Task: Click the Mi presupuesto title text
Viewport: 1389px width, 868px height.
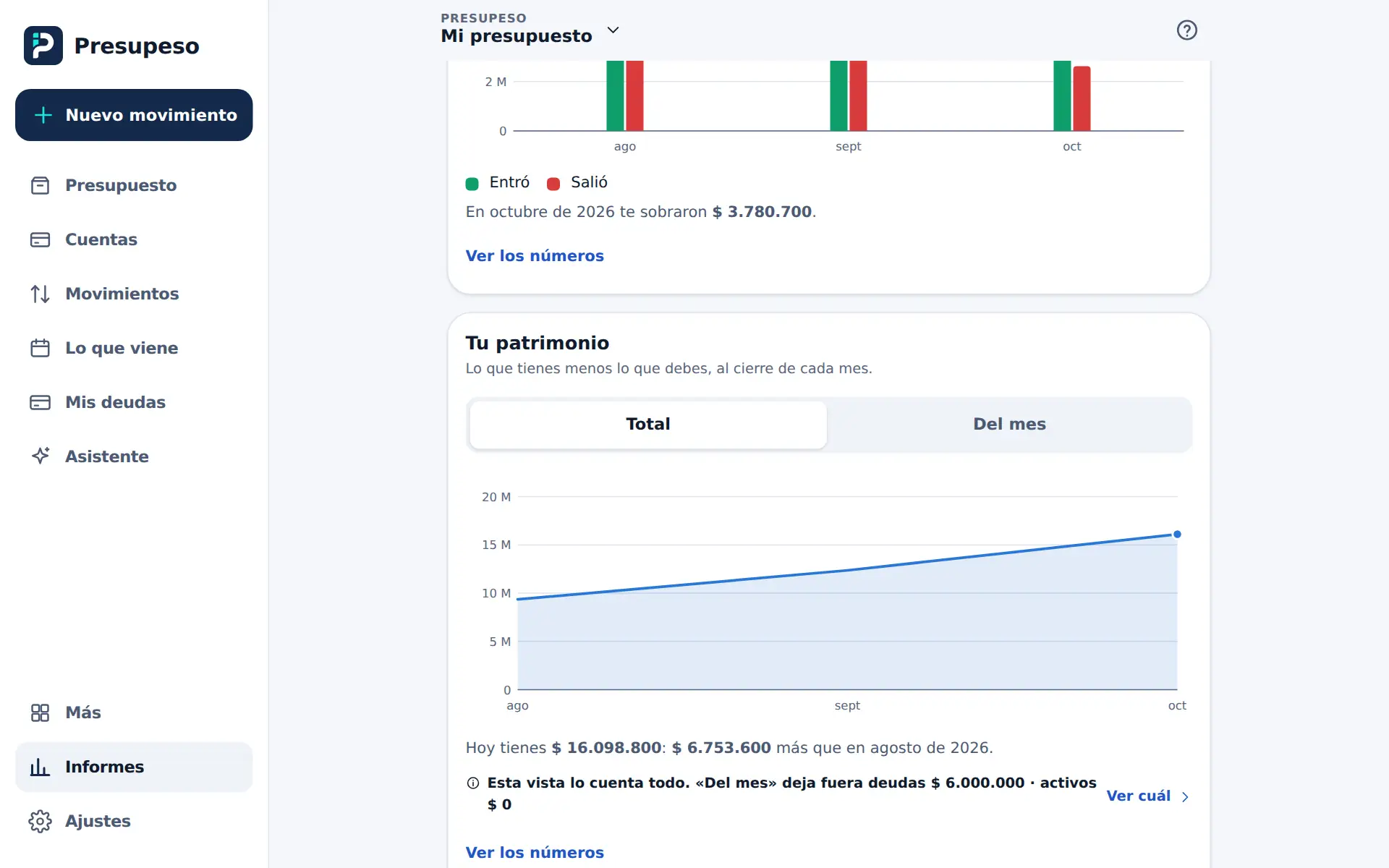Action: coord(517,36)
